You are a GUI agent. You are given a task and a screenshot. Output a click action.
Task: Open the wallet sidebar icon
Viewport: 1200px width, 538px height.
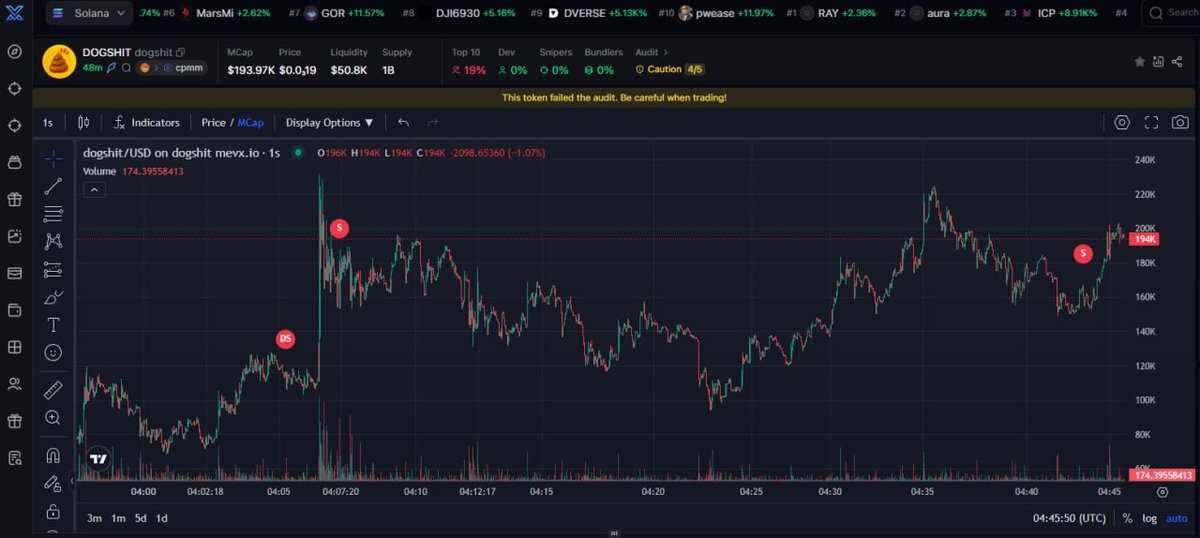point(14,310)
